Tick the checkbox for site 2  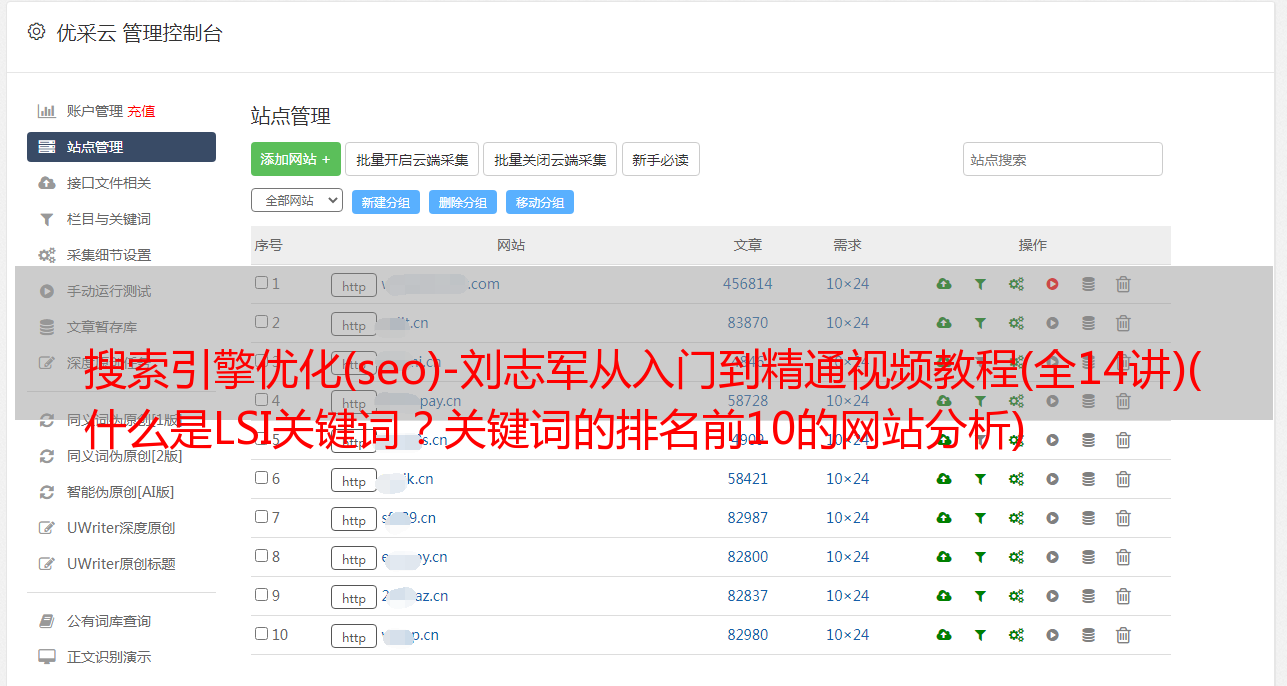(261, 322)
